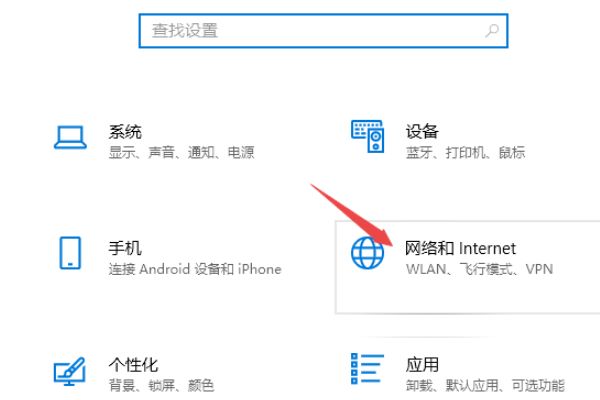Click the 查找设置 search input field
600x400 pixels.
pyautogui.click(x=310, y=31)
